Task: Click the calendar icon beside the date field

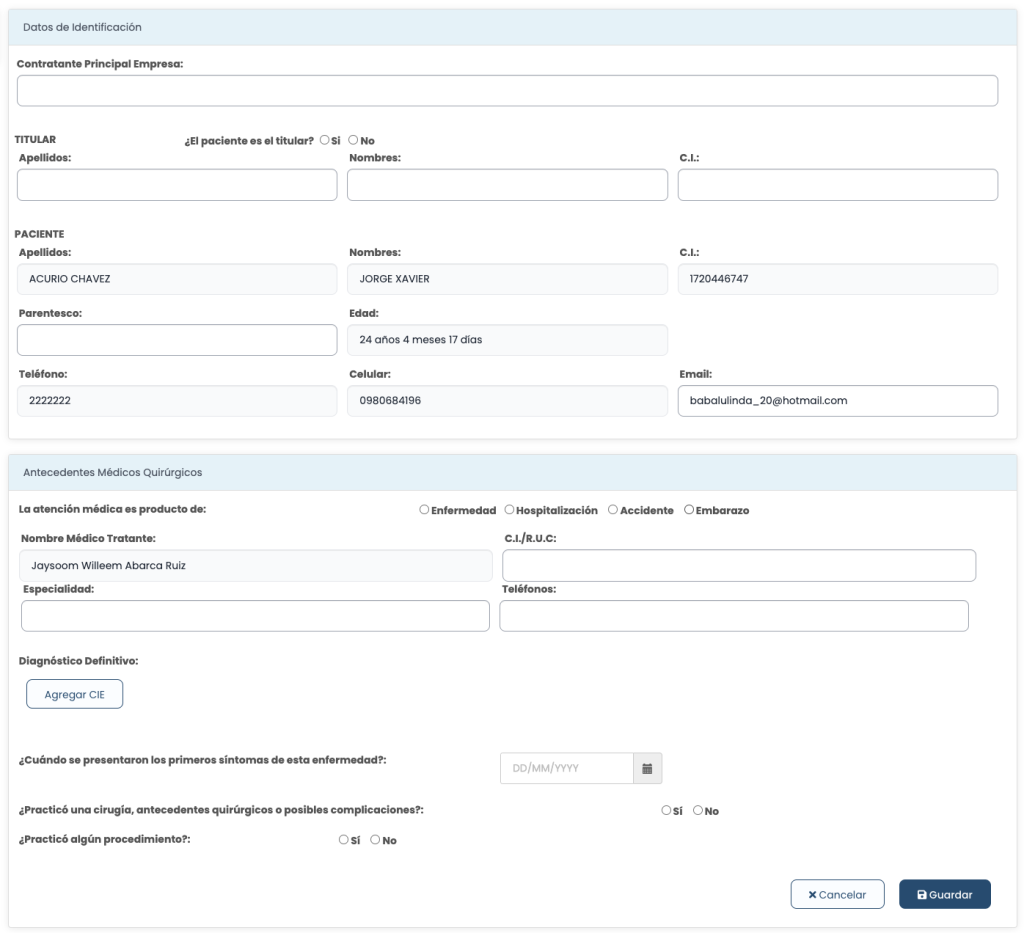Action: coord(647,768)
